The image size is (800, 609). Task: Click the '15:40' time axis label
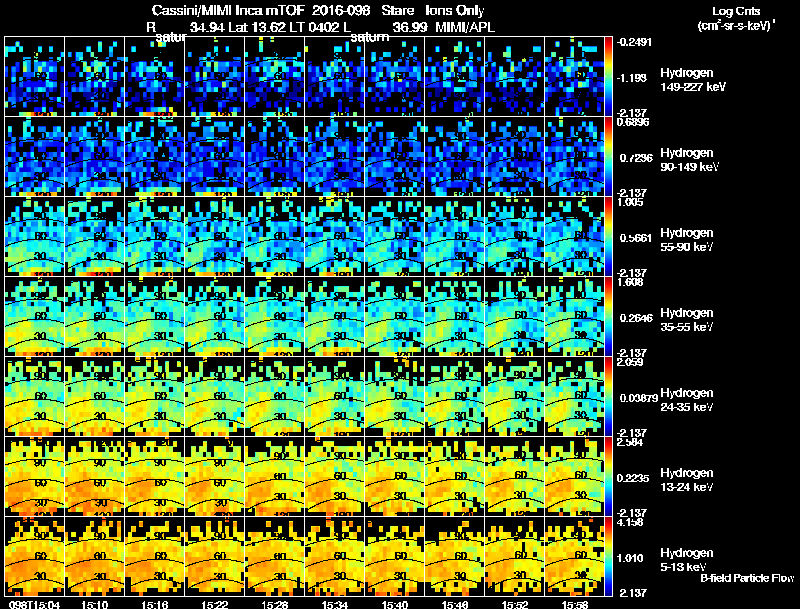(395, 604)
